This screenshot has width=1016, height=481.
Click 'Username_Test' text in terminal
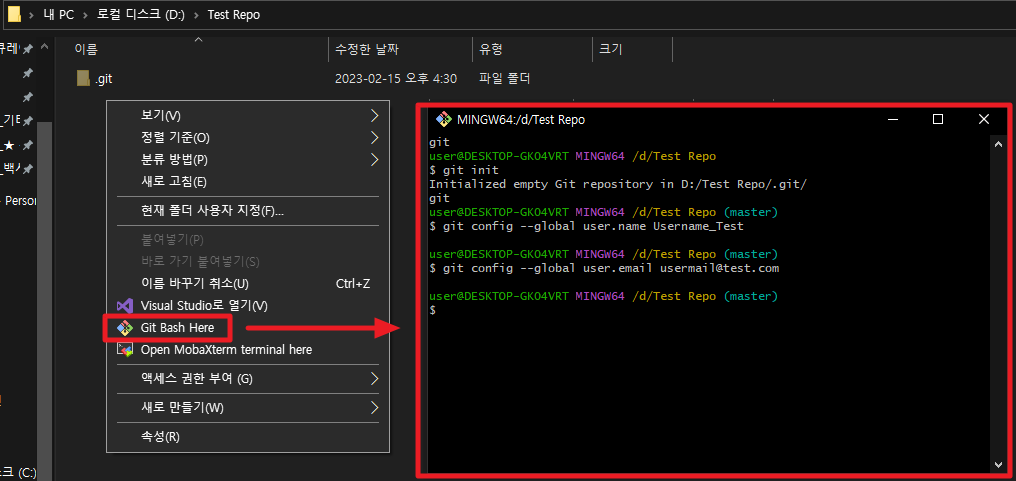pos(698,227)
